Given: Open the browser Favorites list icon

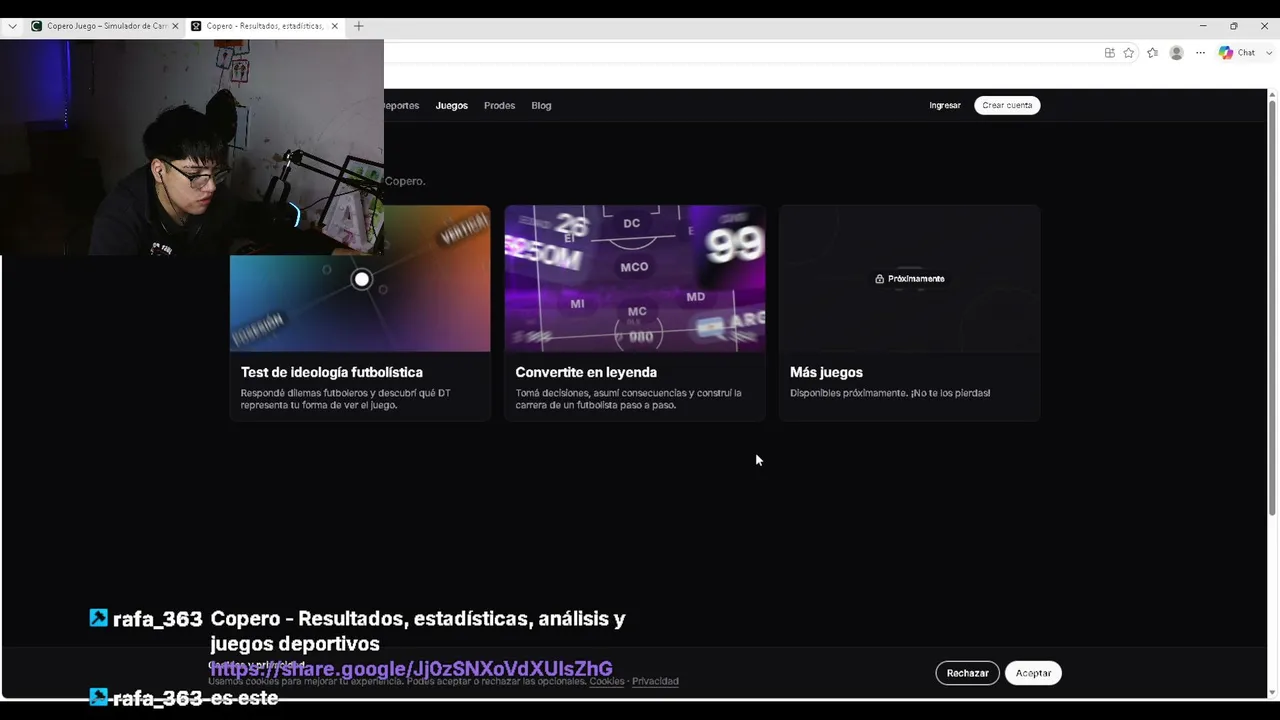Looking at the screenshot, I should [1152, 53].
